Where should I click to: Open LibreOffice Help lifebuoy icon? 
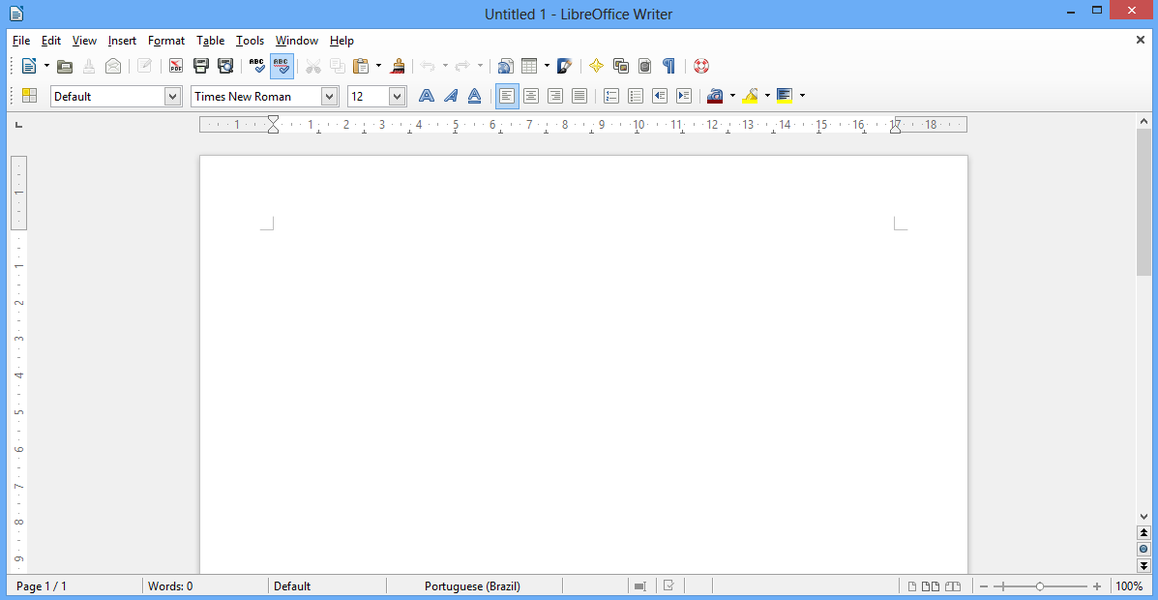tap(701, 66)
